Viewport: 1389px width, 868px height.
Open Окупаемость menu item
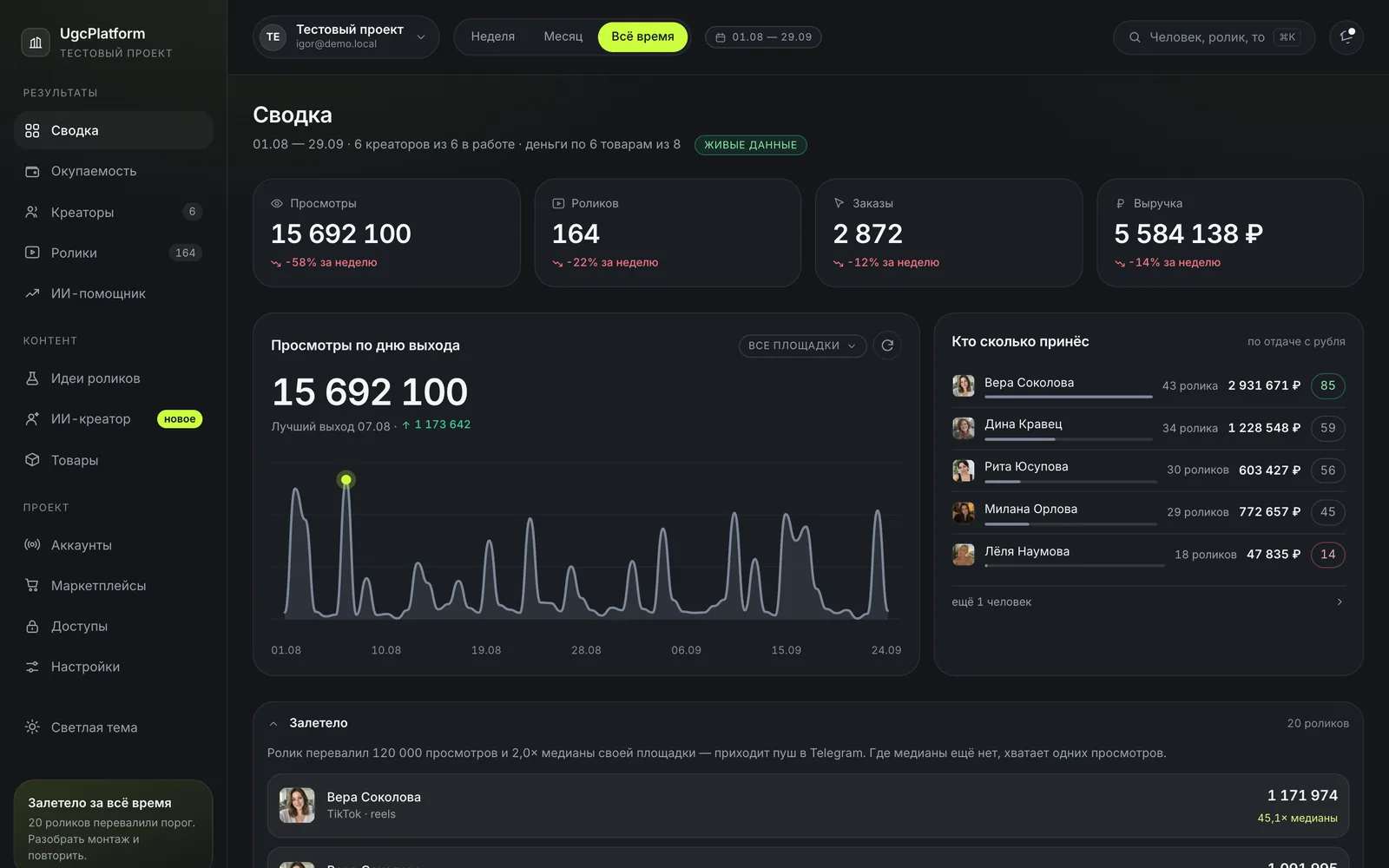113,171
